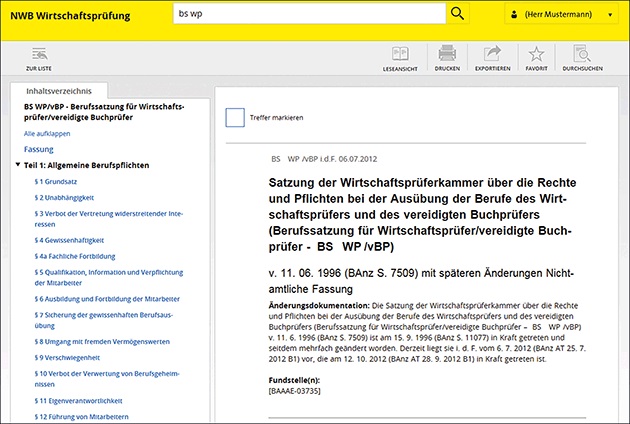Screen dimensions: 630x424
Task: Click the search magnifier icon
Action: [458, 14]
